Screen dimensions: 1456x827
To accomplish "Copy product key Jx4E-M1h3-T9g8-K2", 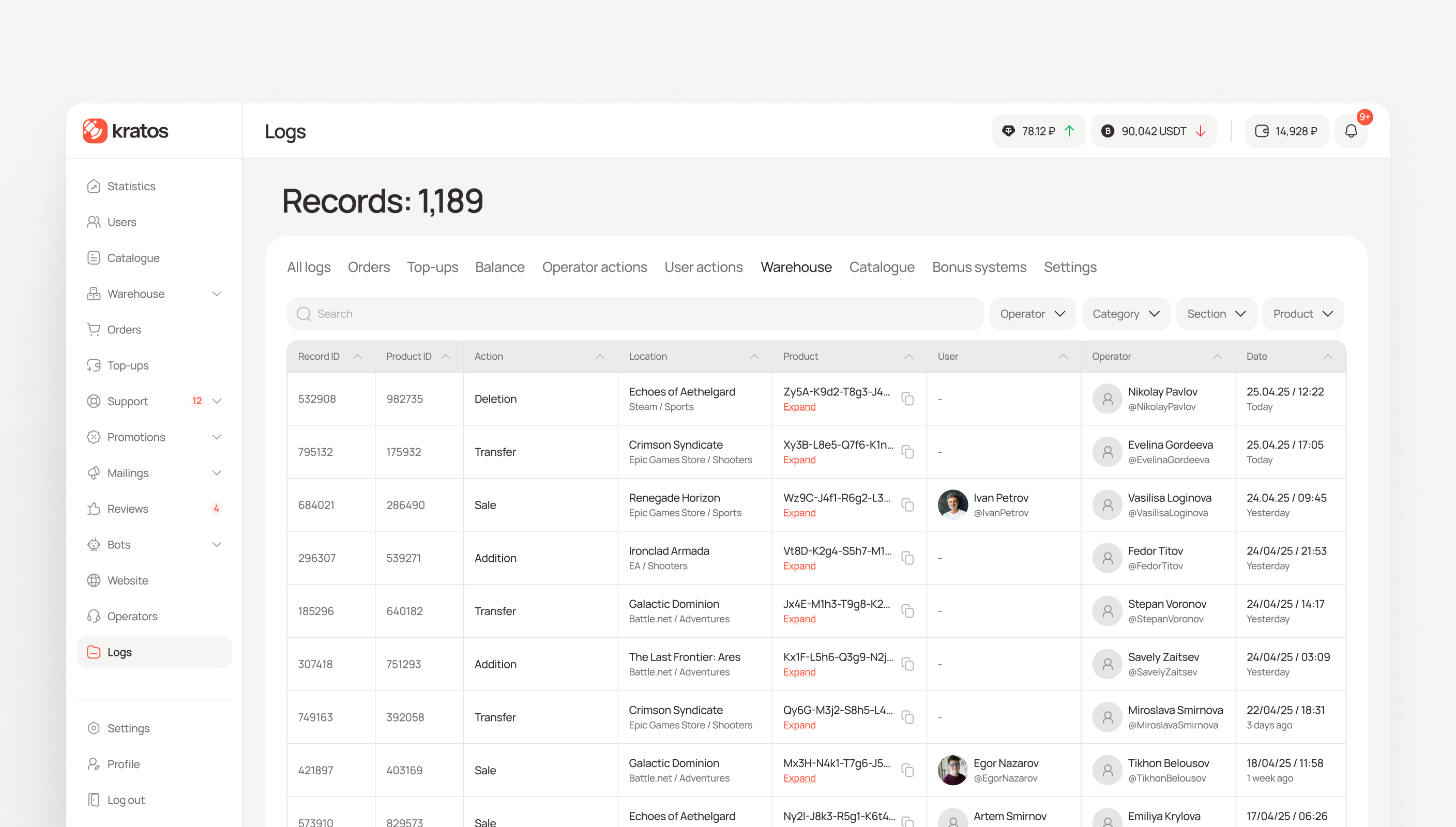I will (907, 611).
